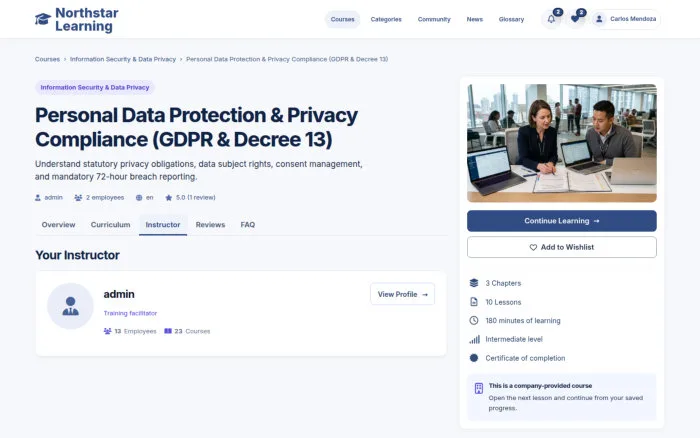Click the person icon beside admin author
Viewport: 700px width, 438px height.
coord(38,198)
